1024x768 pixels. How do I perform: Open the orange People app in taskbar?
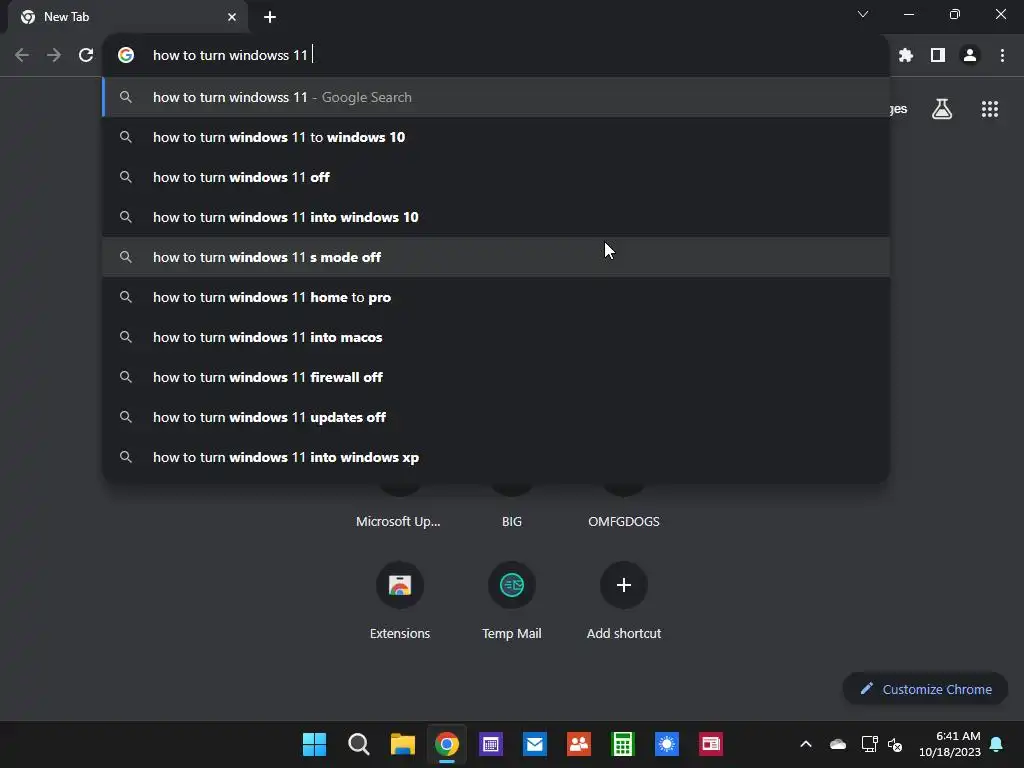coord(579,744)
